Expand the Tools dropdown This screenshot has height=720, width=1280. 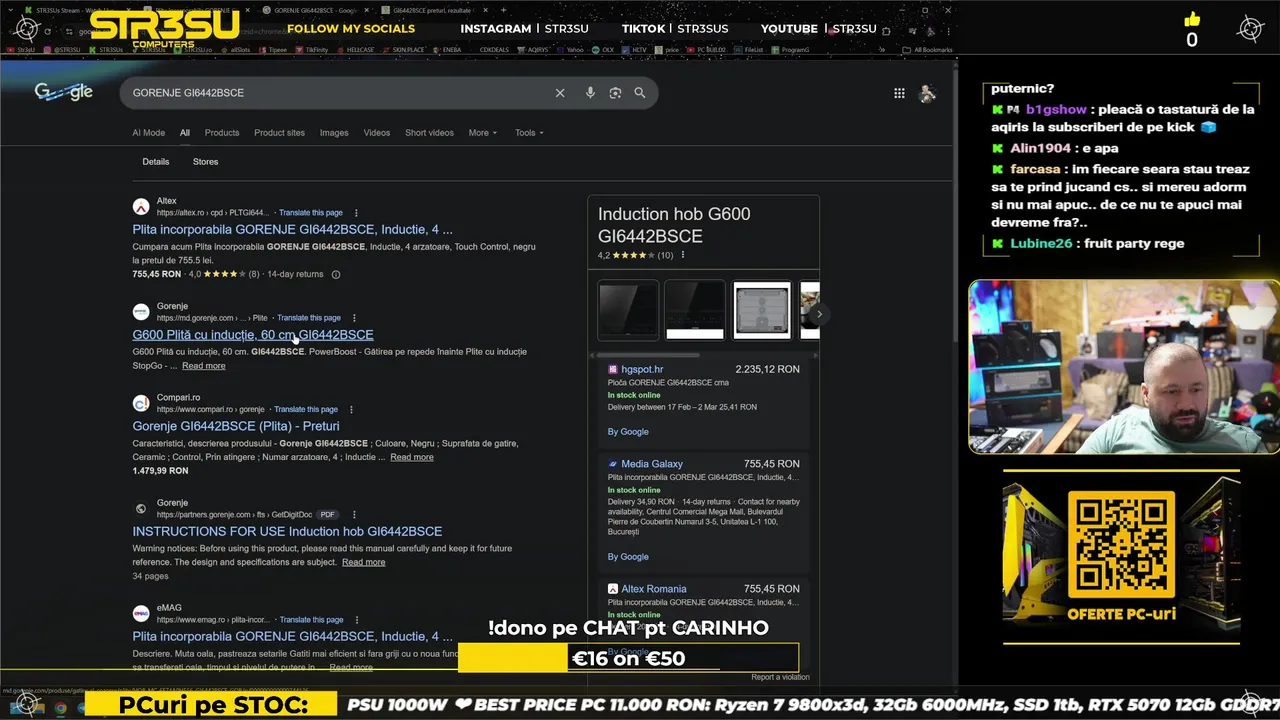click(x=529, y=133)
